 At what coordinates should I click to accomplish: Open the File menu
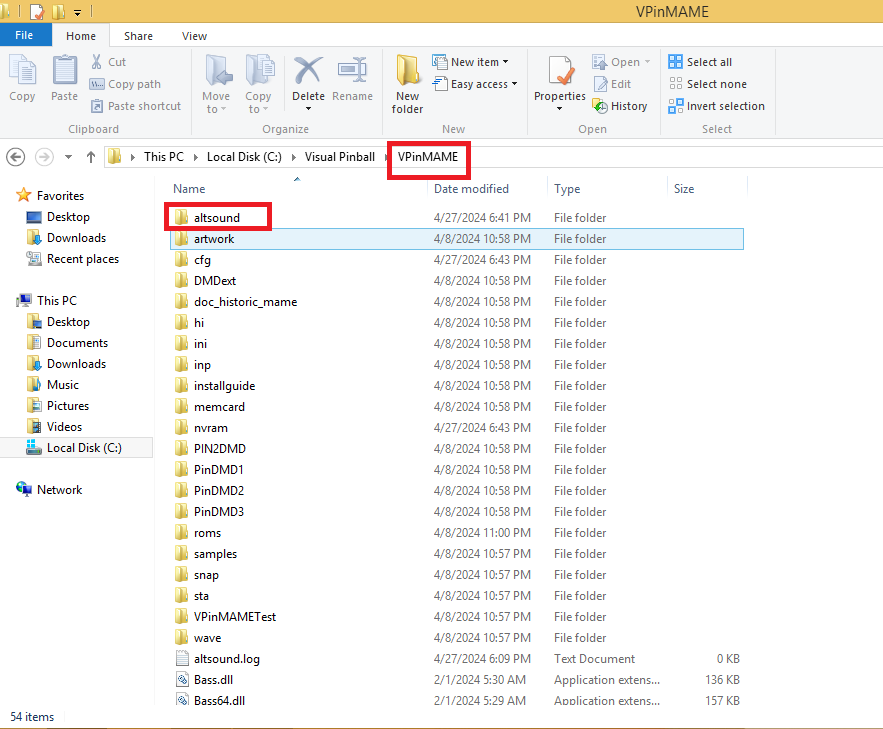[24, 35]
